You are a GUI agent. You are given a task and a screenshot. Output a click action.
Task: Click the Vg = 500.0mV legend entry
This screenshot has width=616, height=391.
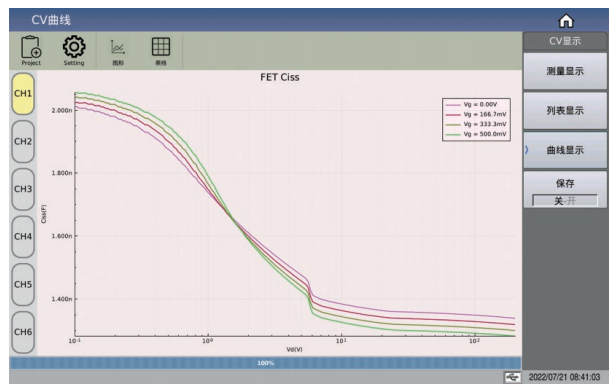click(x=477, y=134)
